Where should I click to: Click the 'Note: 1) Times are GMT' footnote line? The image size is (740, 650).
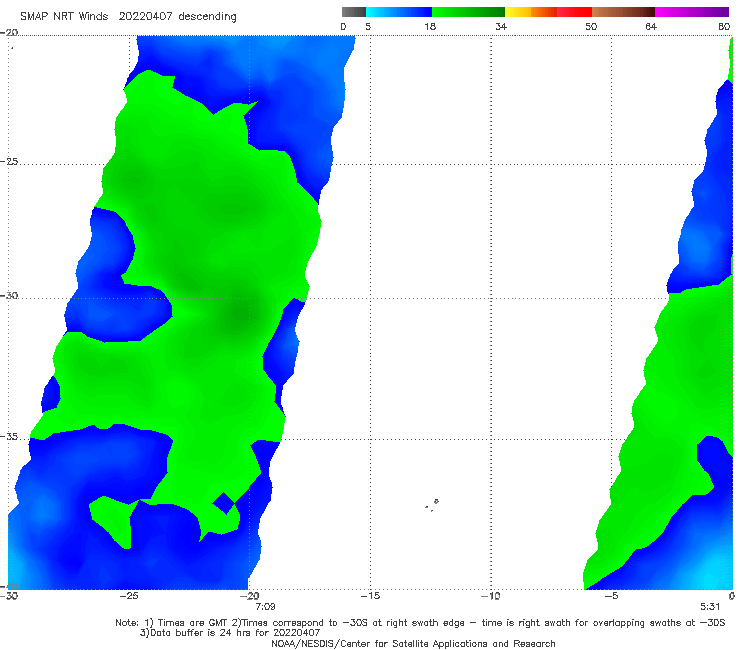420,623
